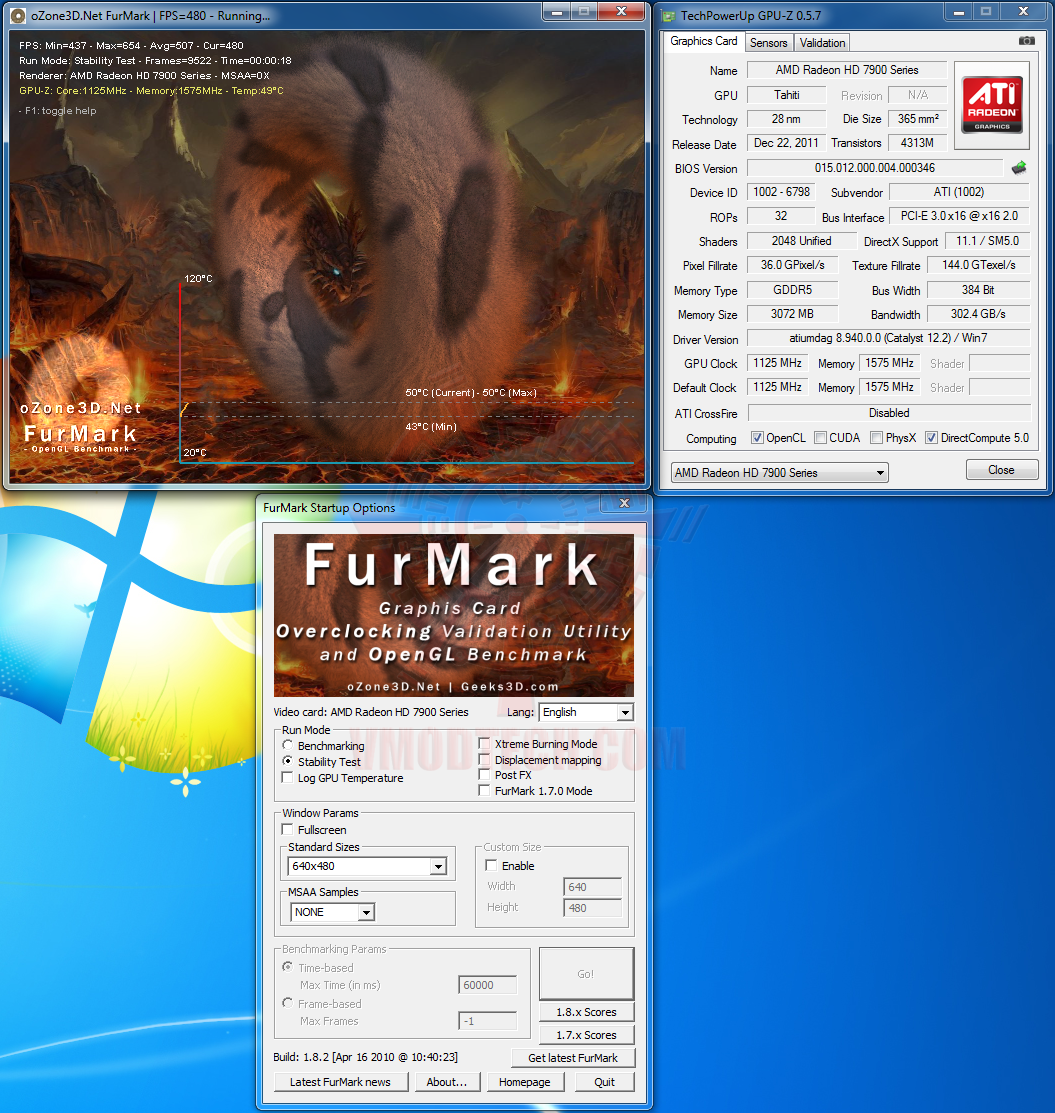
Task: Select Stability Test run mode
Action: (x=288, y=761)
